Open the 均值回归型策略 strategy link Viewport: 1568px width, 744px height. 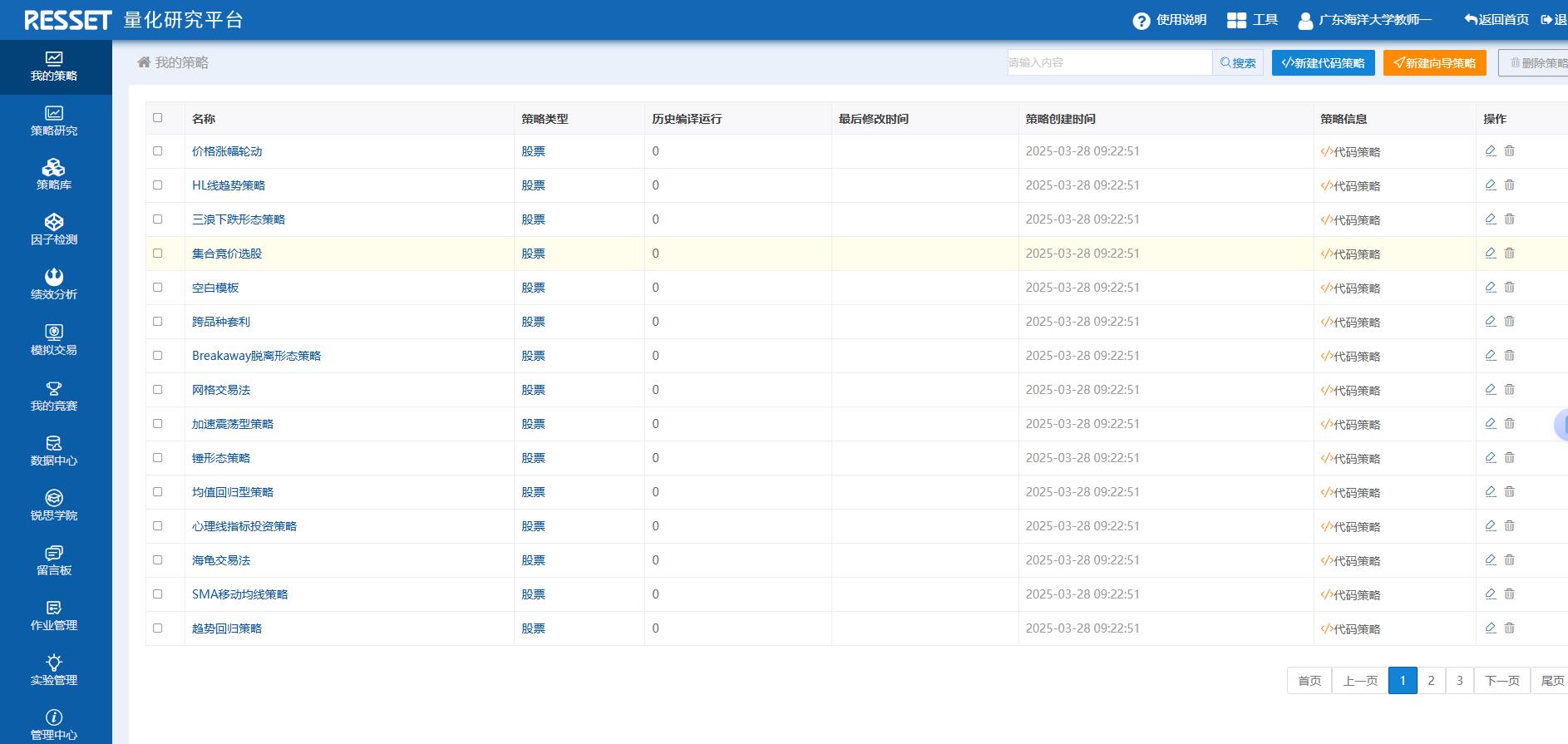[233, 492]
